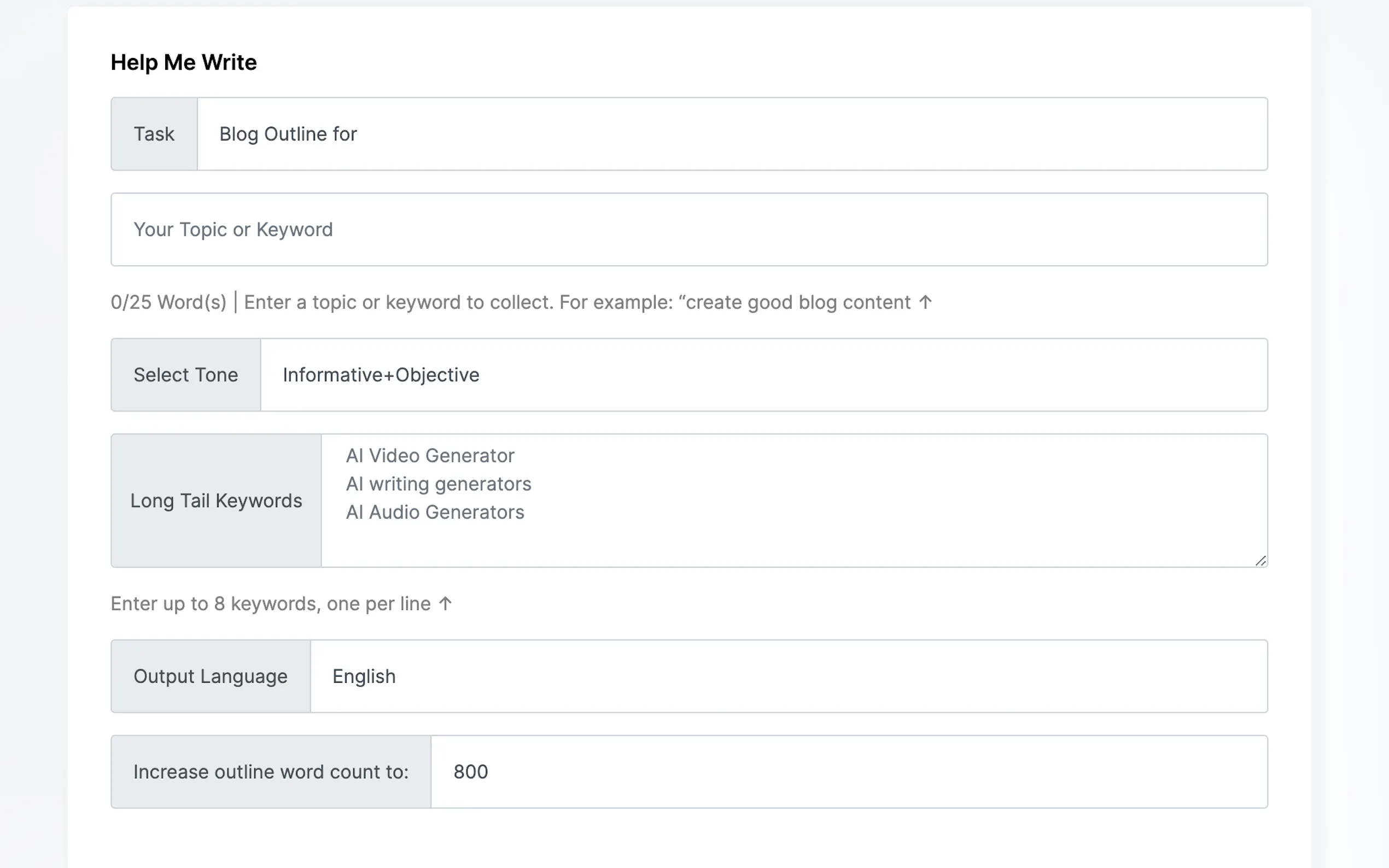Click the up arrow after blog content example
Viewport: 1389px width, 868px height.
925,302
